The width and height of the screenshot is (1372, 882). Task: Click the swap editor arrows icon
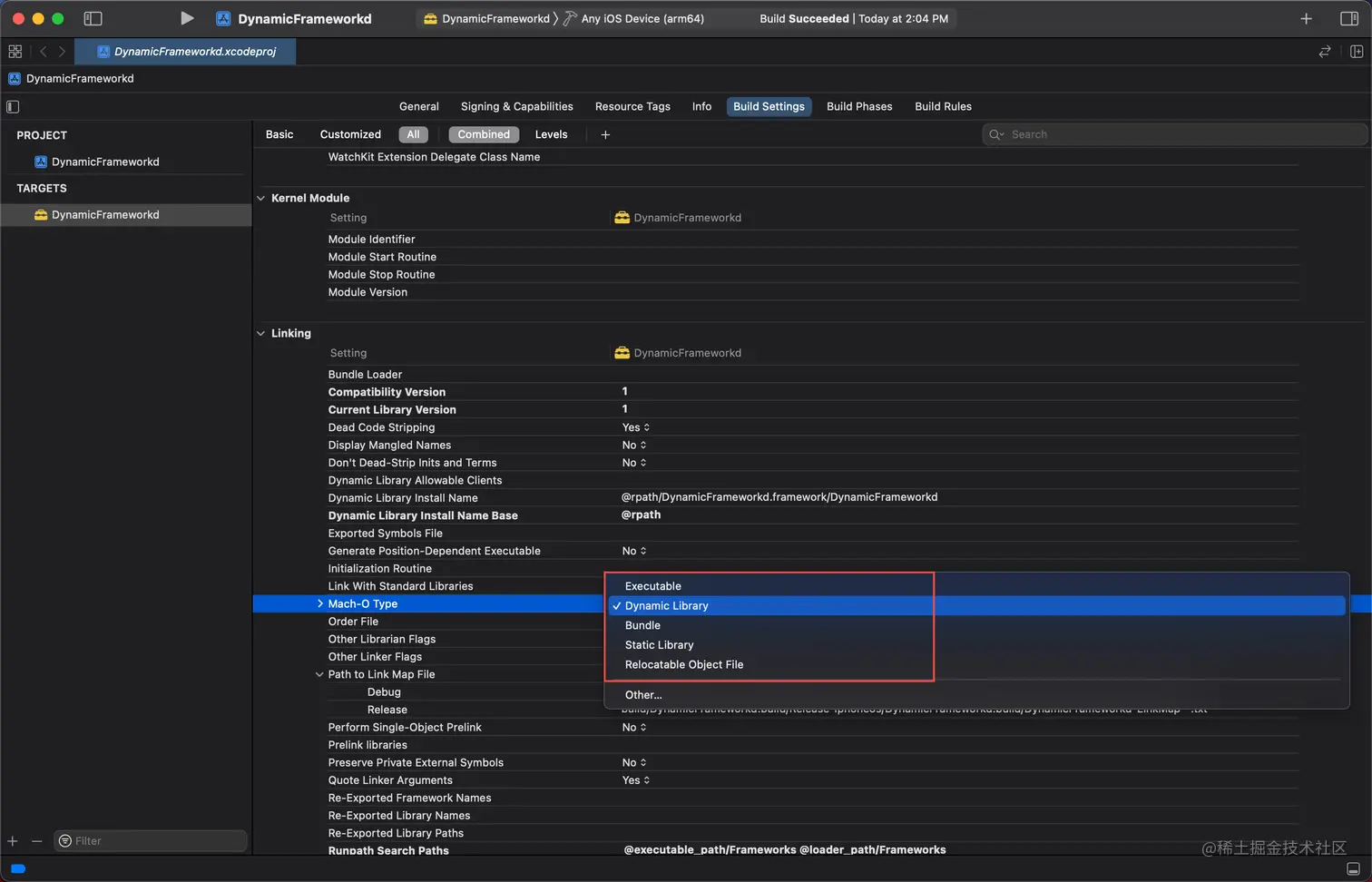(1325, 52)
